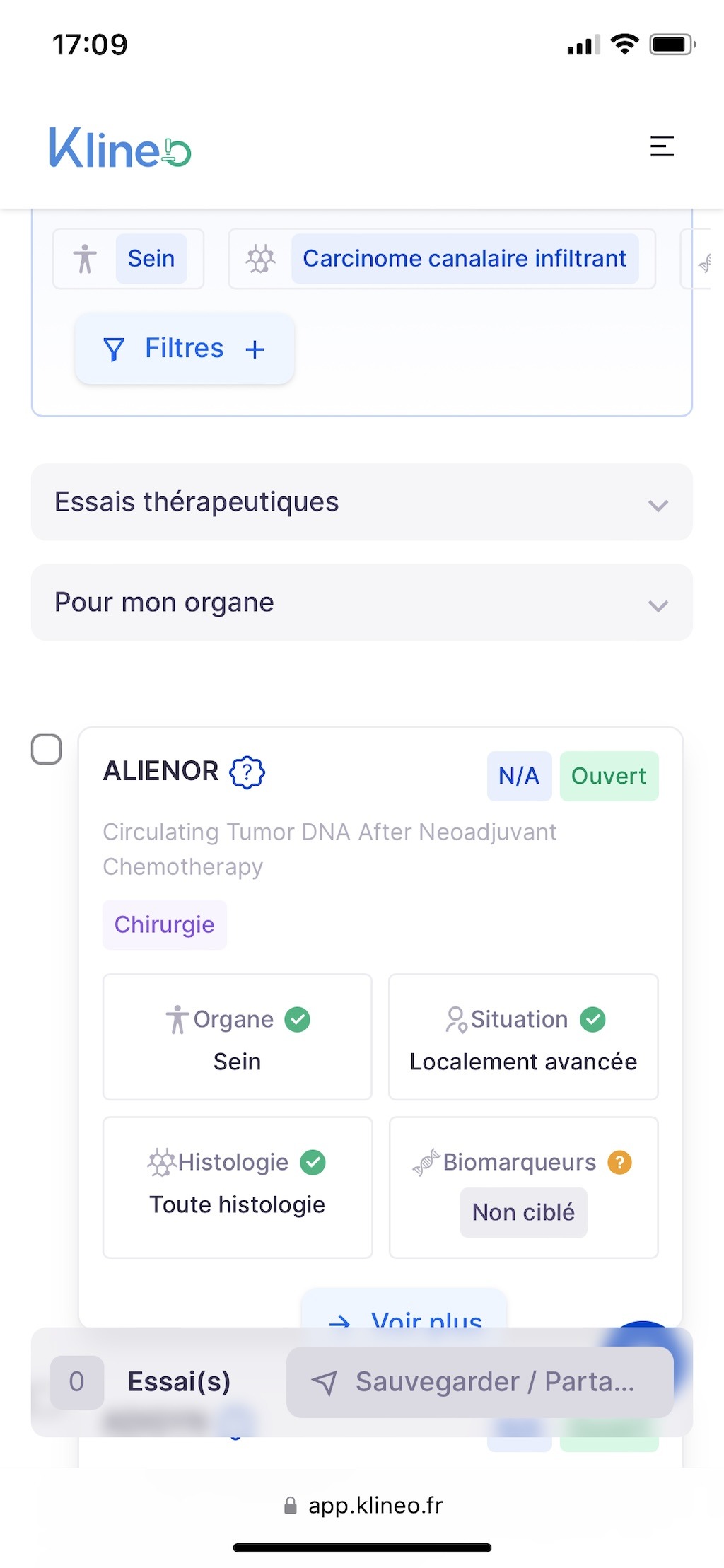Screen dimensions: 724x1568
Task: Click the green check next to Histologie
Action: pyautogui.click(x=313, y=1162)
